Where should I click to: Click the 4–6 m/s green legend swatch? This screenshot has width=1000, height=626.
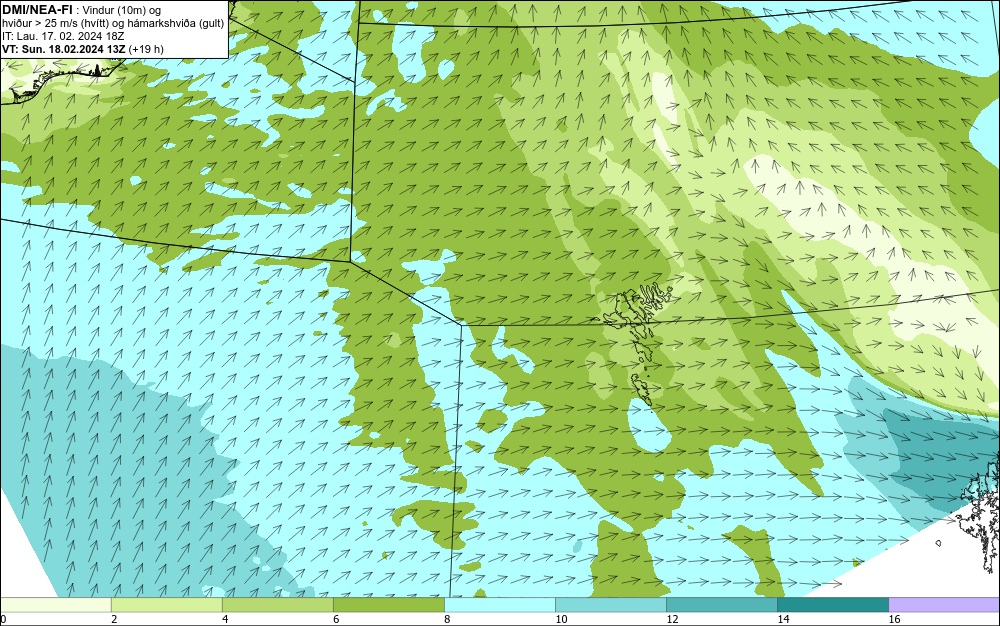point(277,605)
